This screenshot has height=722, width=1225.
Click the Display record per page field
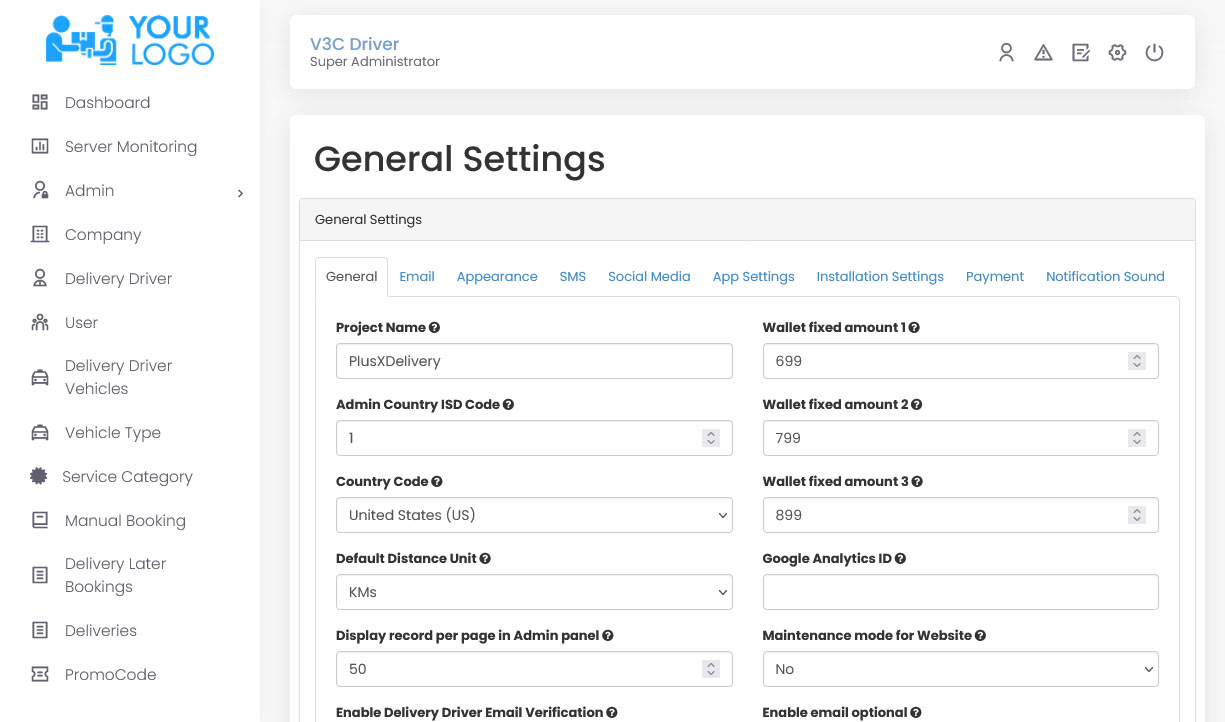pyautogui.click(x=534, y=669)
